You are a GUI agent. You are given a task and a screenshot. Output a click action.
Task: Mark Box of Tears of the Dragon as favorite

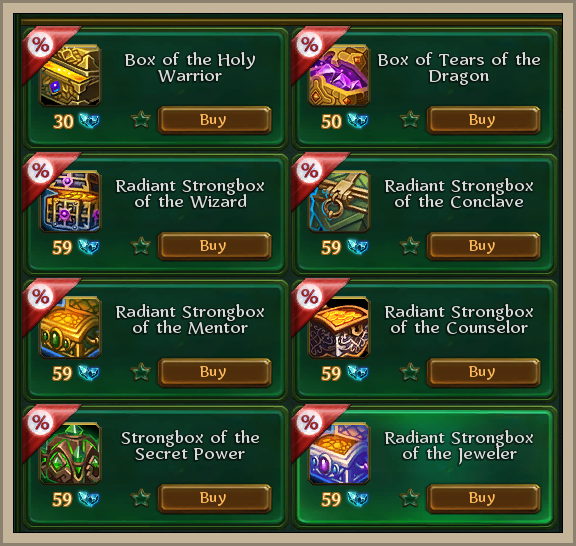[410, 120]
